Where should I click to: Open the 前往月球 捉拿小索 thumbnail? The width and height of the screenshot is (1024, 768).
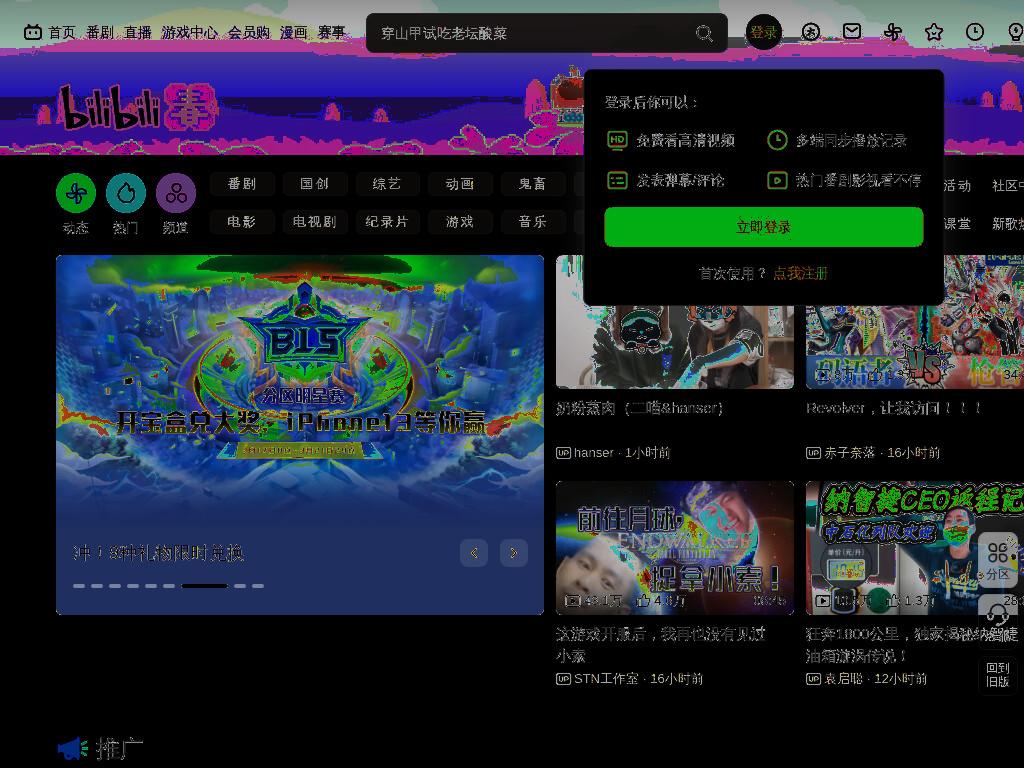pos(675,548)
